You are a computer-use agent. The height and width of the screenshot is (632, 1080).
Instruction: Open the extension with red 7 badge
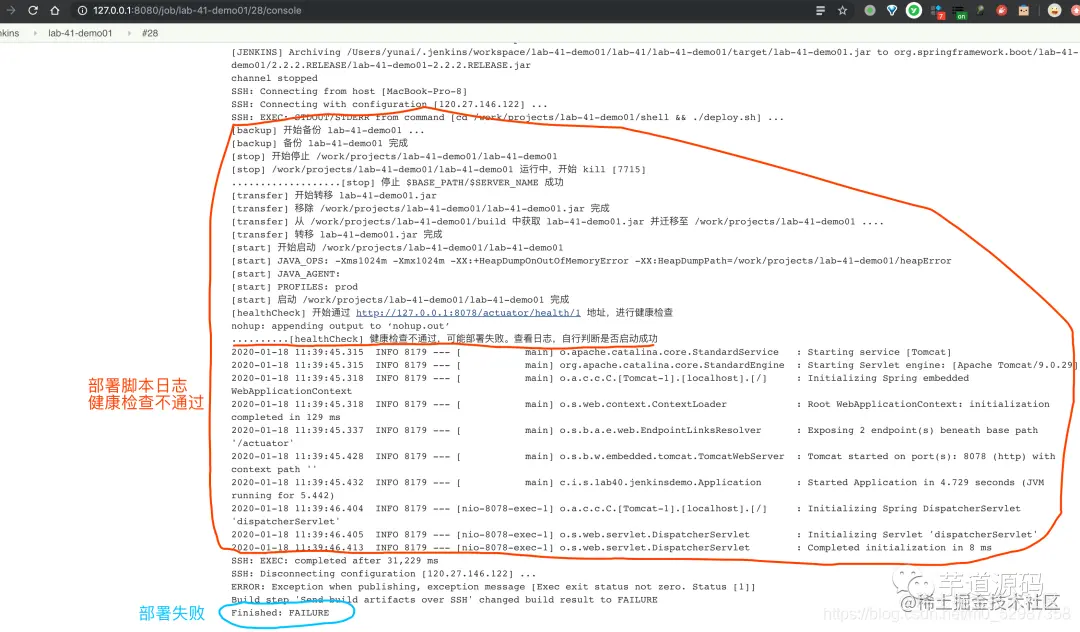(937, 11)
